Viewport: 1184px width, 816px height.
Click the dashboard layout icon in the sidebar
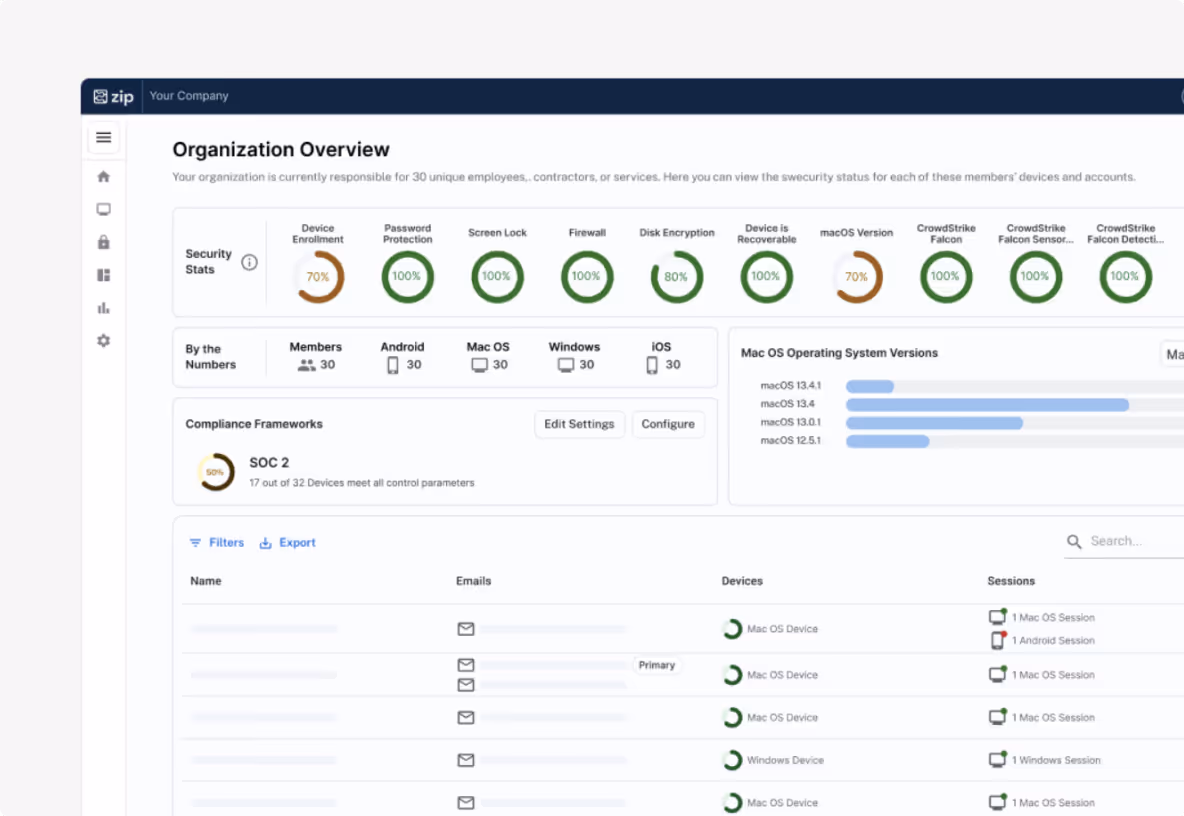tap(103, 275)
